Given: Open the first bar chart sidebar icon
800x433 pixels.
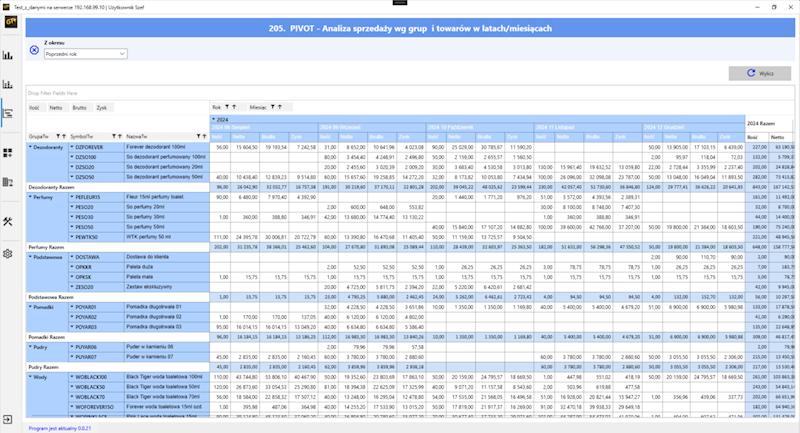Looking at the screenshot, I should click(x=8, y=55).
